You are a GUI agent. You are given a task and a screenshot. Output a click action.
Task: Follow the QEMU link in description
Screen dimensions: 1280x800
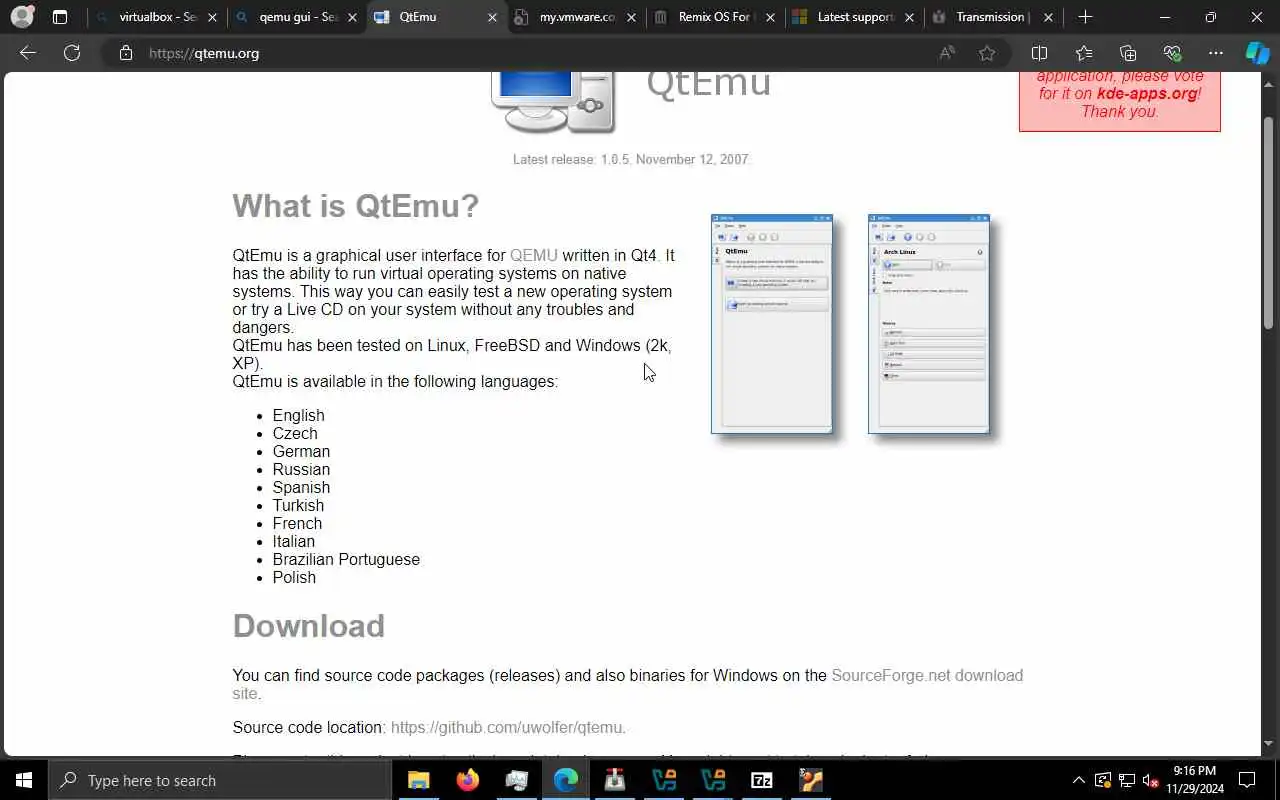pos(533,255)
